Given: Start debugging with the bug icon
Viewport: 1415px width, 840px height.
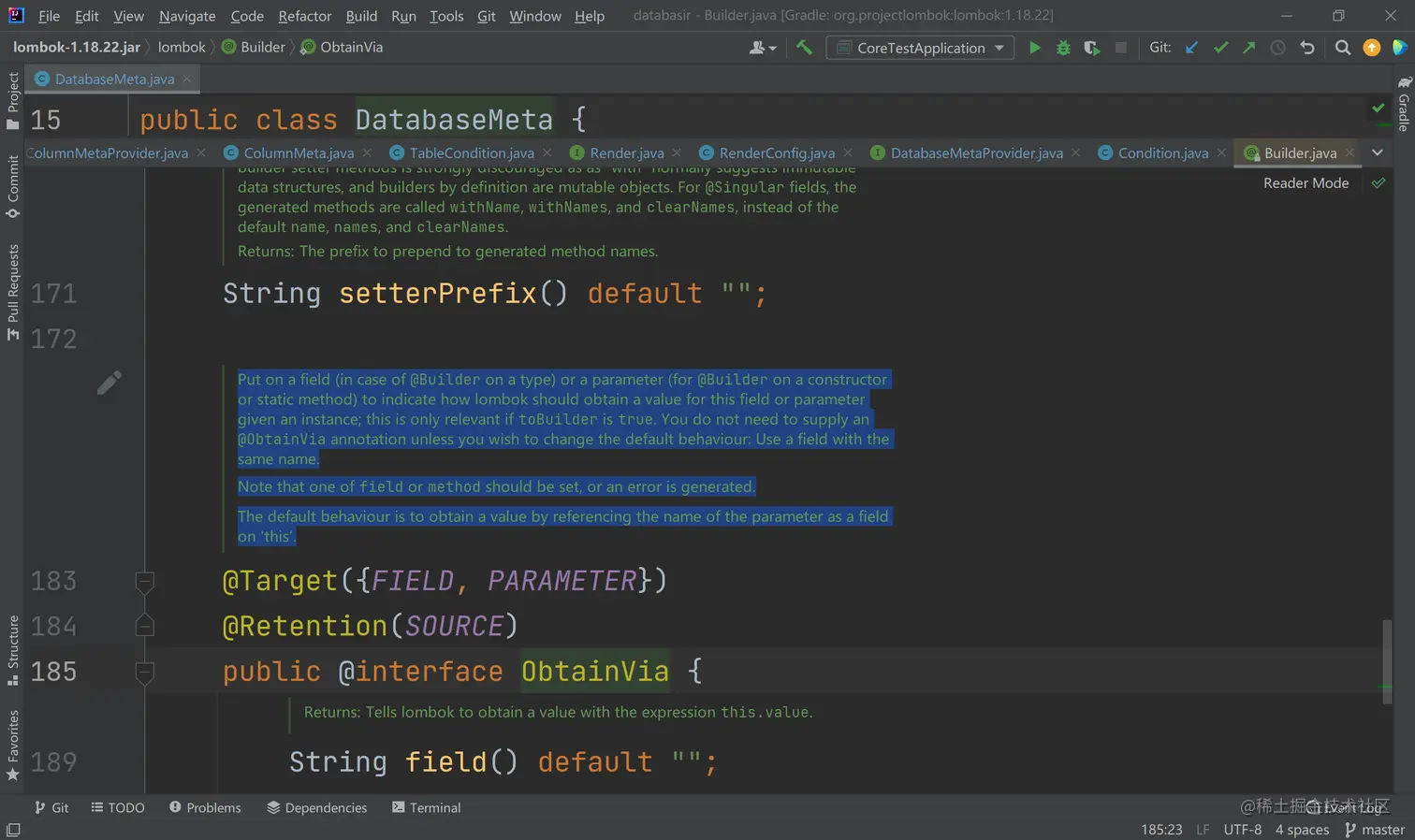Looking at the screenshot, I should pyautogui.click(x=1063, y=48).
